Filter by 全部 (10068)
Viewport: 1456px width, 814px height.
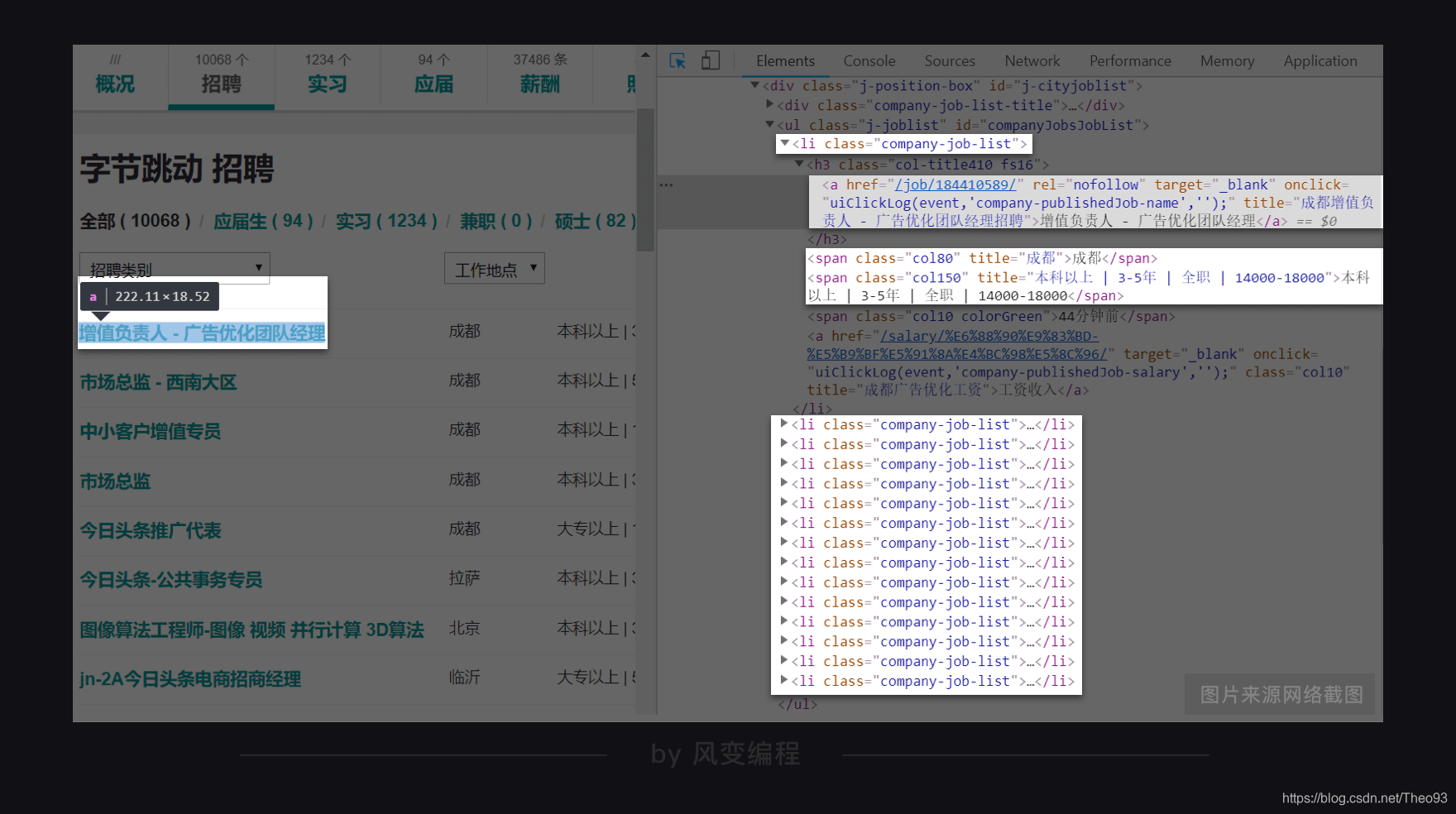(135, 221)
